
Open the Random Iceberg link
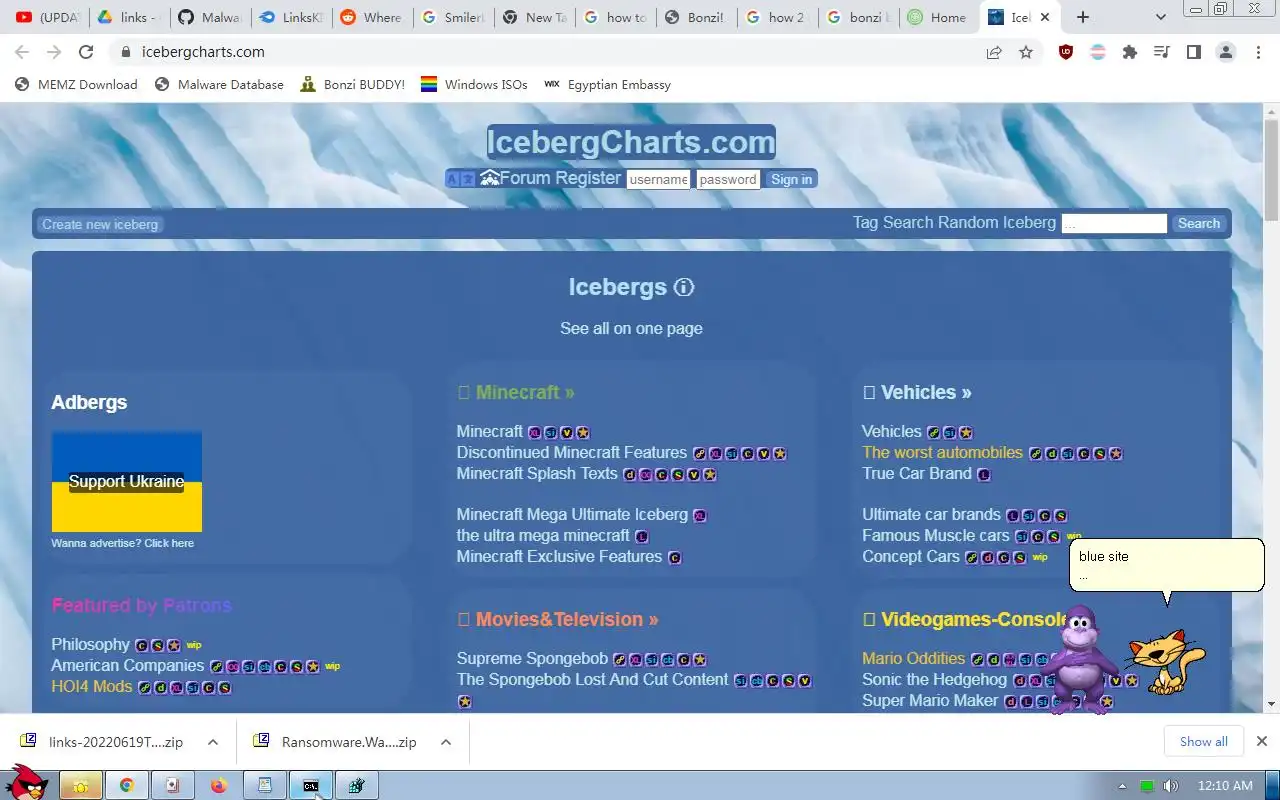(x=997, y=223)
